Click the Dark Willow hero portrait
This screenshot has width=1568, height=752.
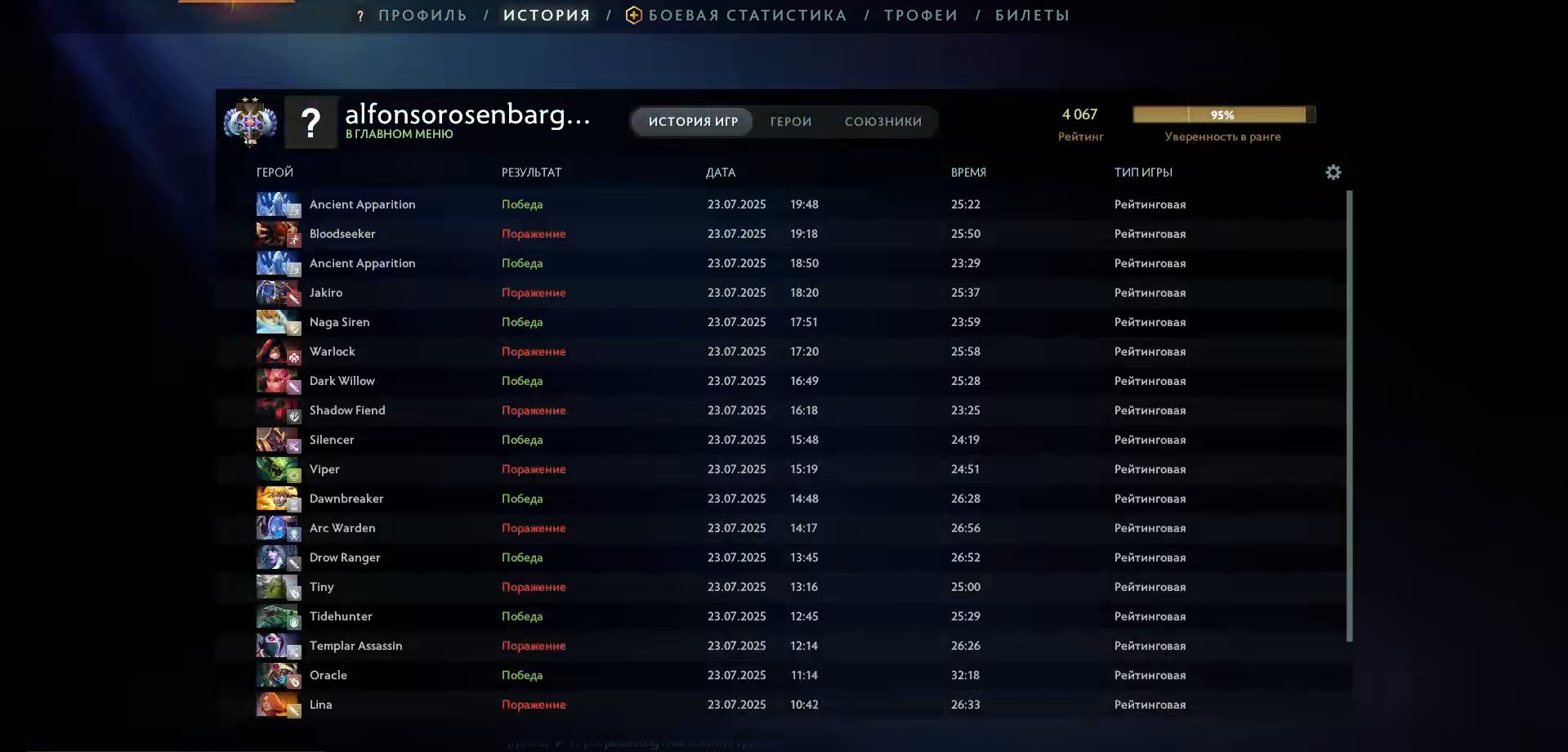pyautogui.click(x=279, y=381)
